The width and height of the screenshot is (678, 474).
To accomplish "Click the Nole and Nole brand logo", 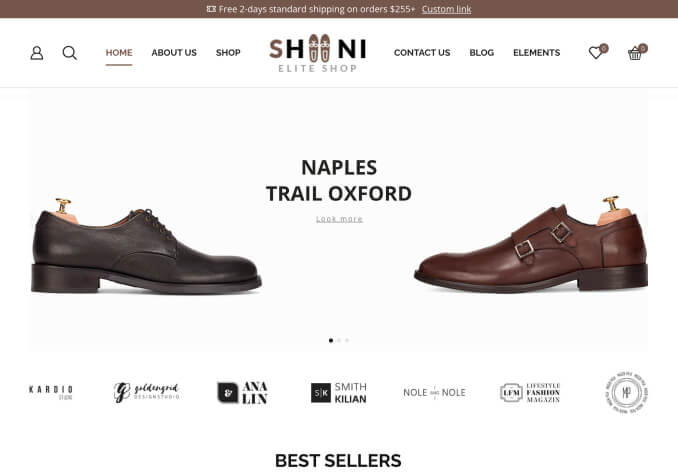I will click(434, 392).
